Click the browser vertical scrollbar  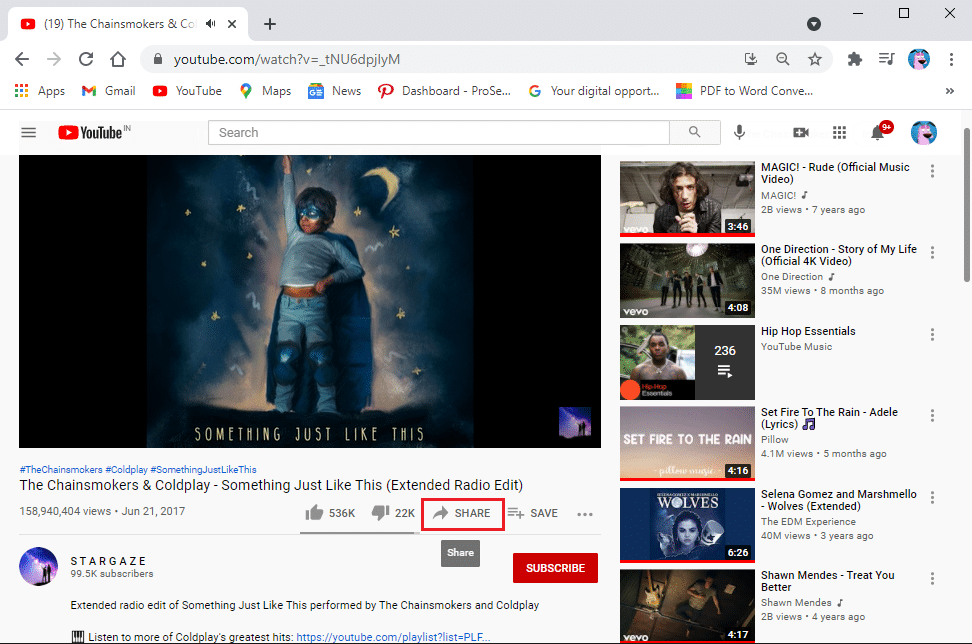(x=964, y=300)
